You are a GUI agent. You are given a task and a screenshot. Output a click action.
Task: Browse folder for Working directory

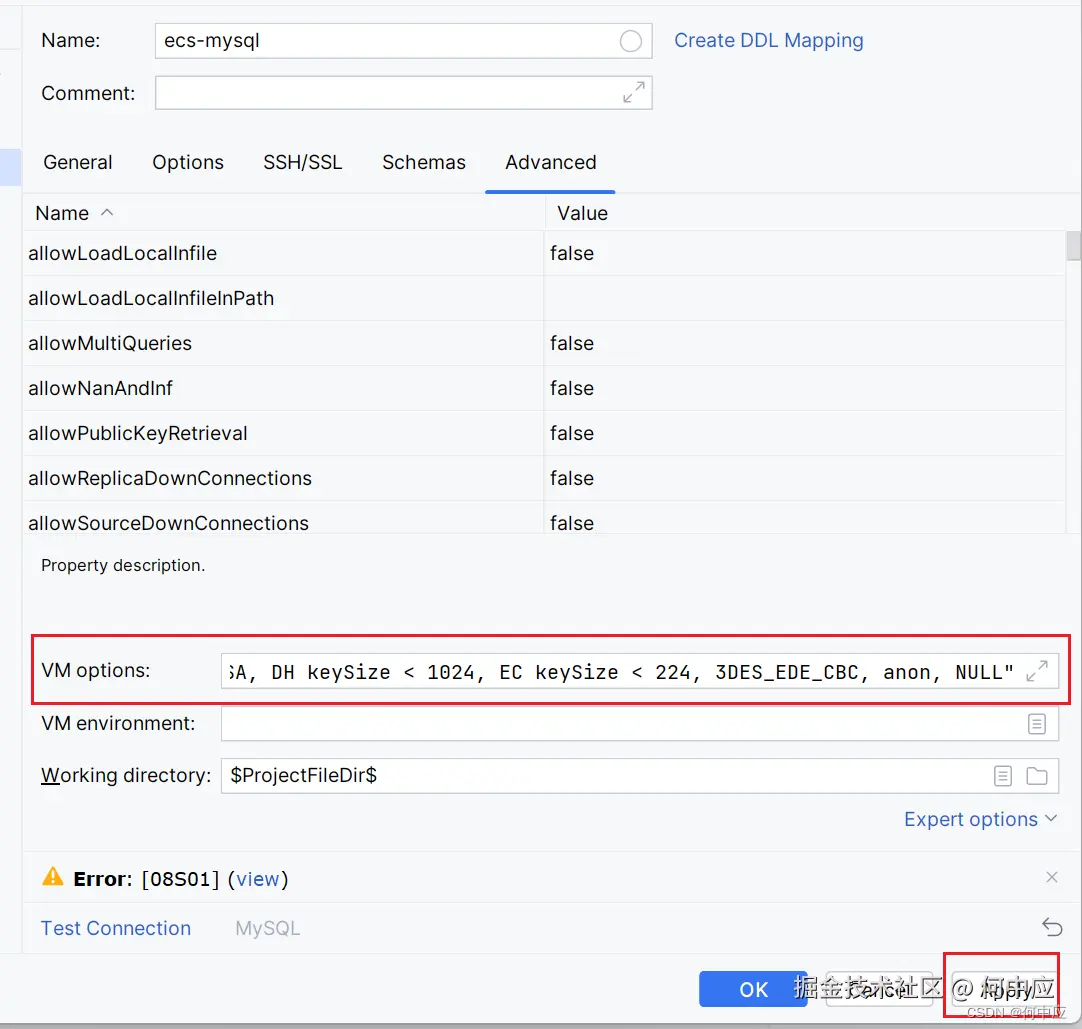[1036, 776]
